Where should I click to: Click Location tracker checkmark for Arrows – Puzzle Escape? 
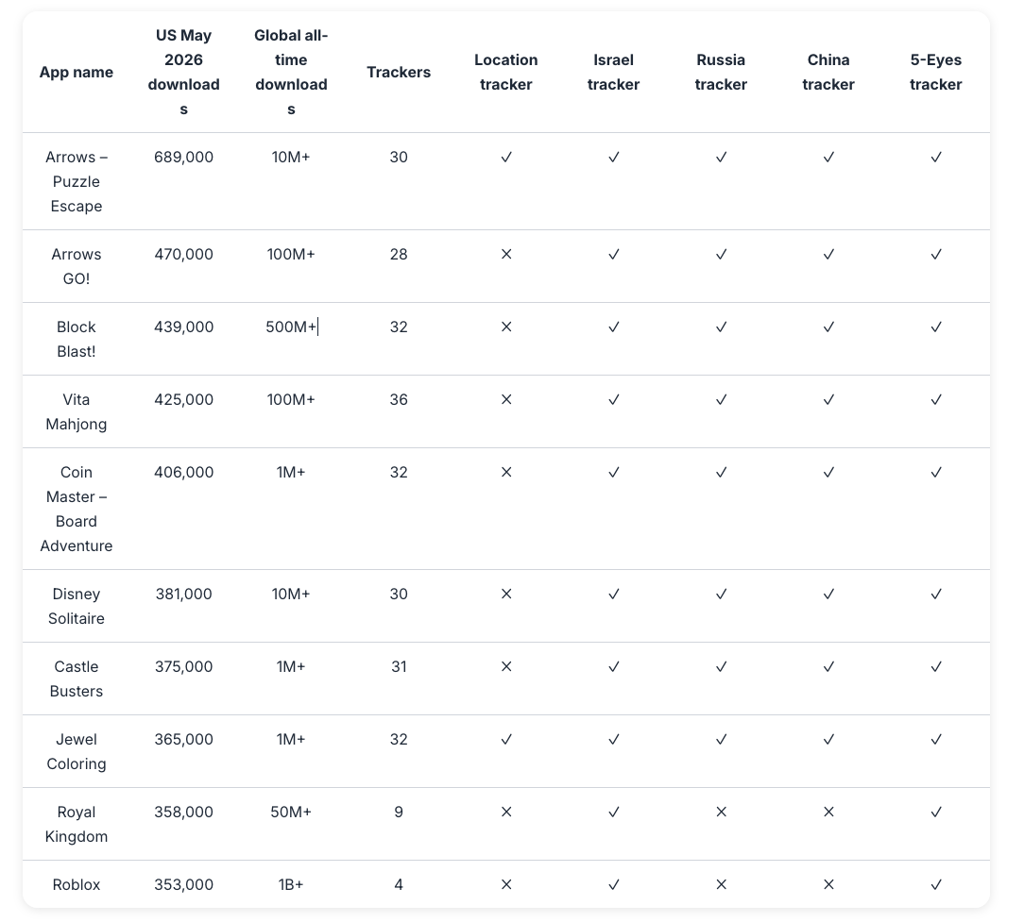506,157
